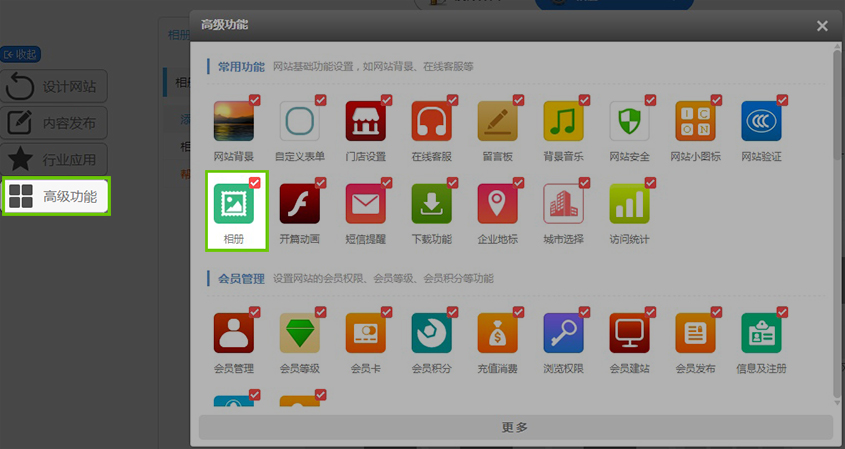The image size is (845, 449).
Task: Select the 开篇动画 Flash animation icon
Action: [x=299, y=203]
